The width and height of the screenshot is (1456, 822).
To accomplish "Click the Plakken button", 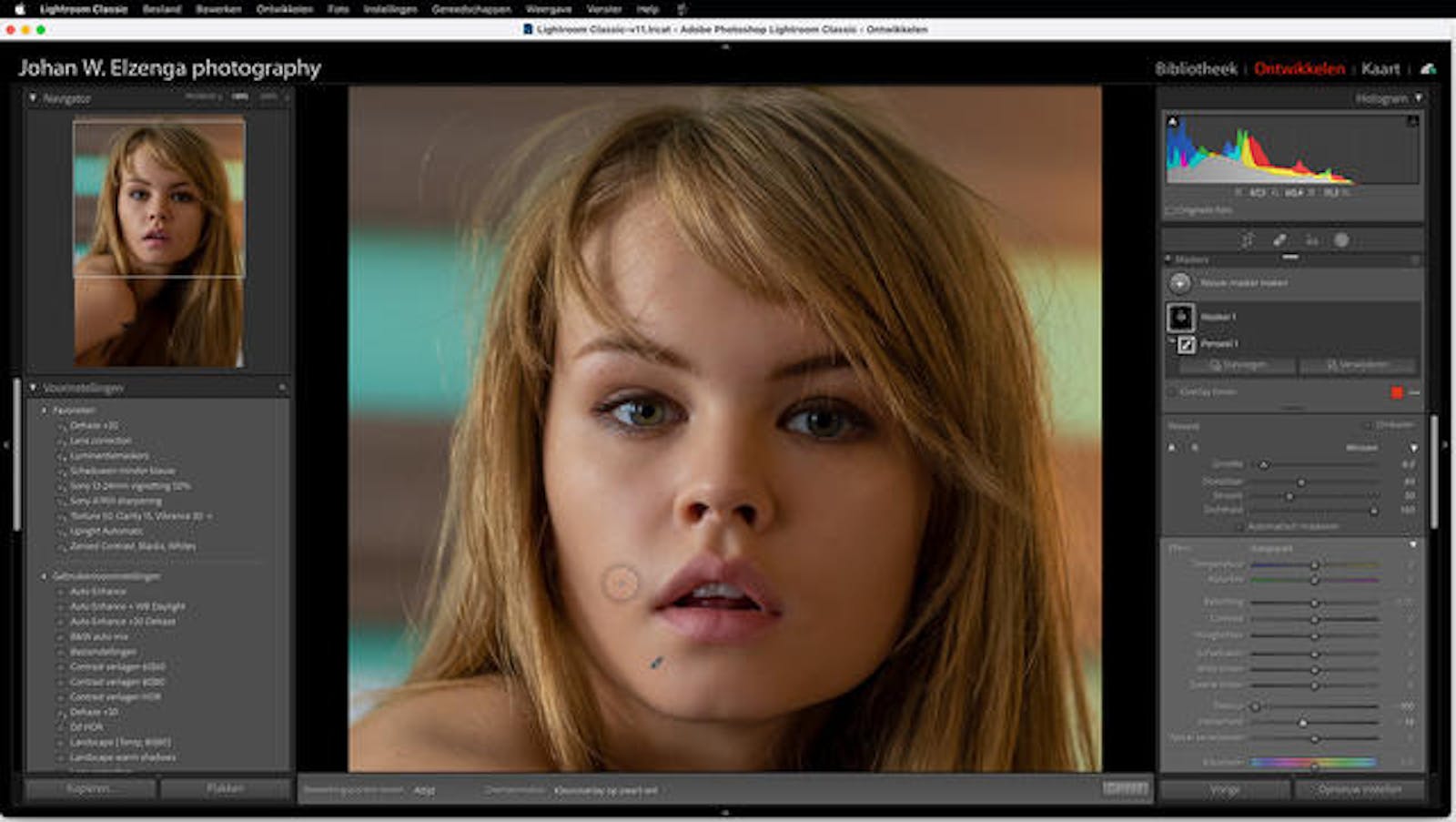I will coord(225,788).
